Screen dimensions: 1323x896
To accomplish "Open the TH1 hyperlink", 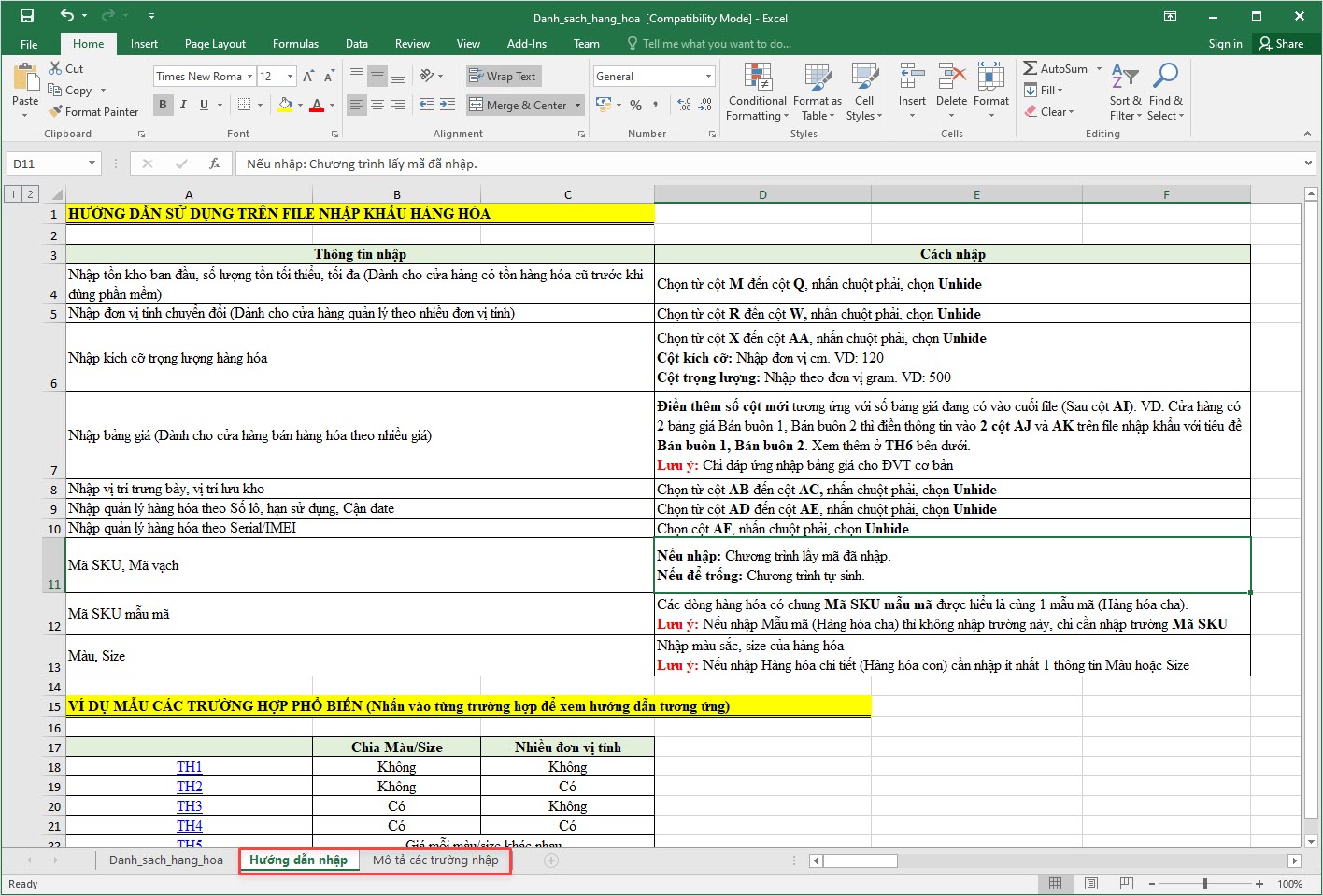I will (x=190, y=767).
